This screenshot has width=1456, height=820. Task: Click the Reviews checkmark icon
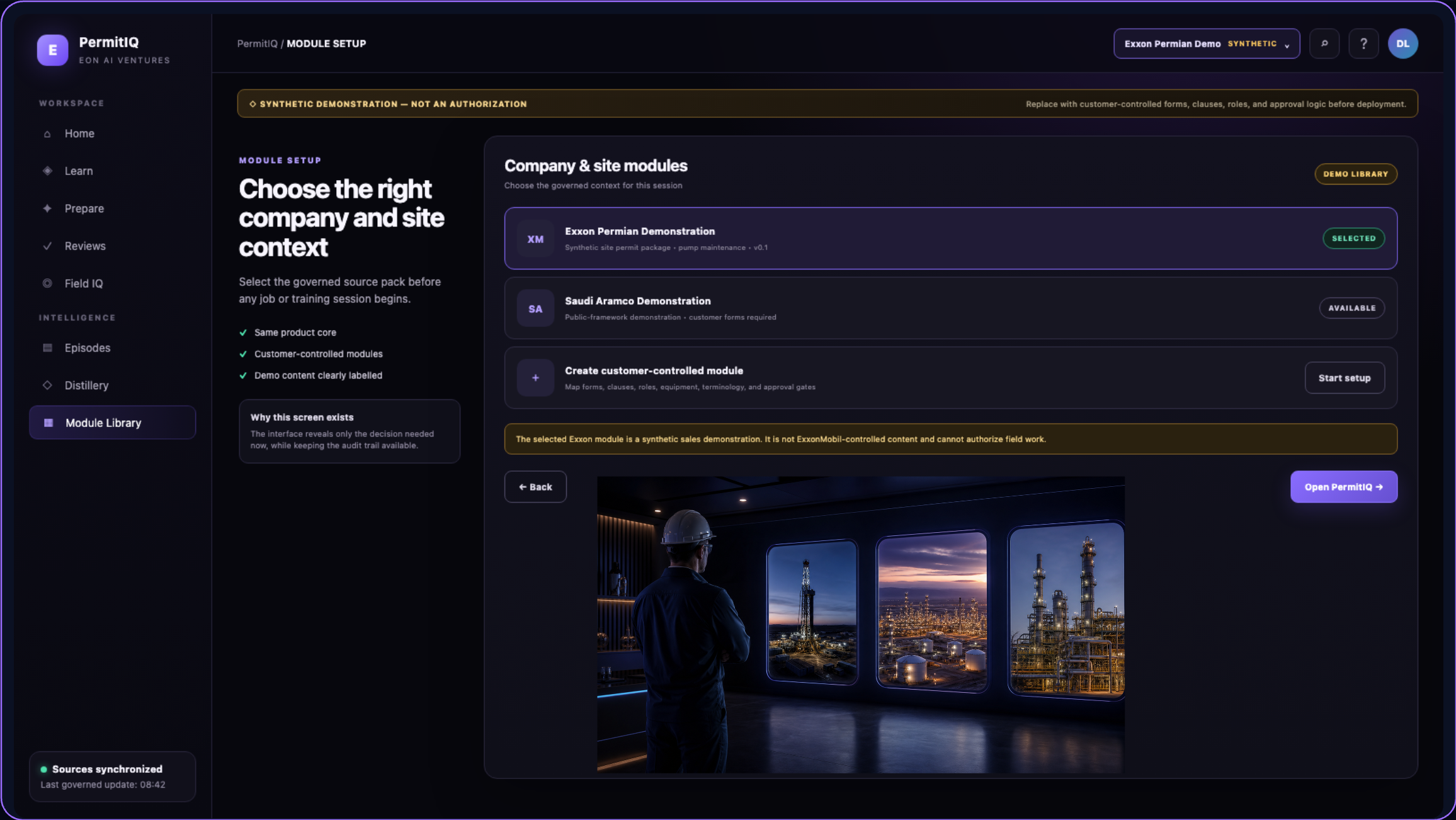pos(47,246)
